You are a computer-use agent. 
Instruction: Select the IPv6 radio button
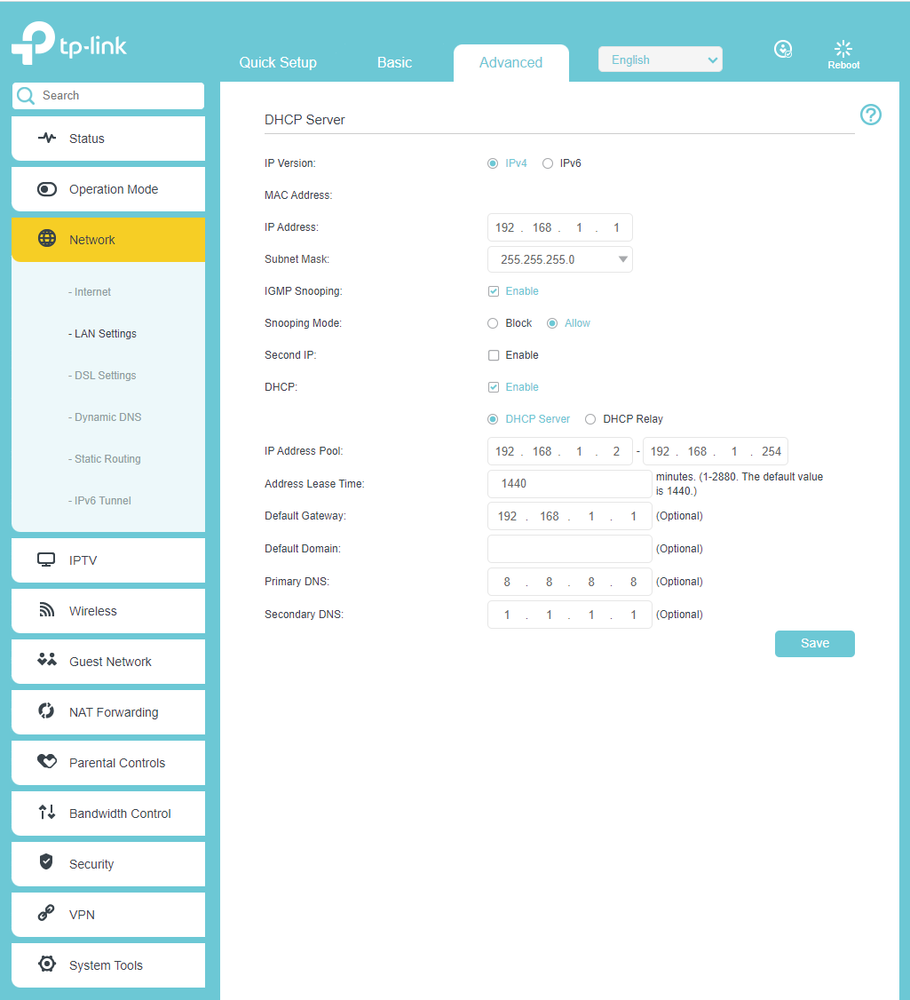click(x=547, y=163)
